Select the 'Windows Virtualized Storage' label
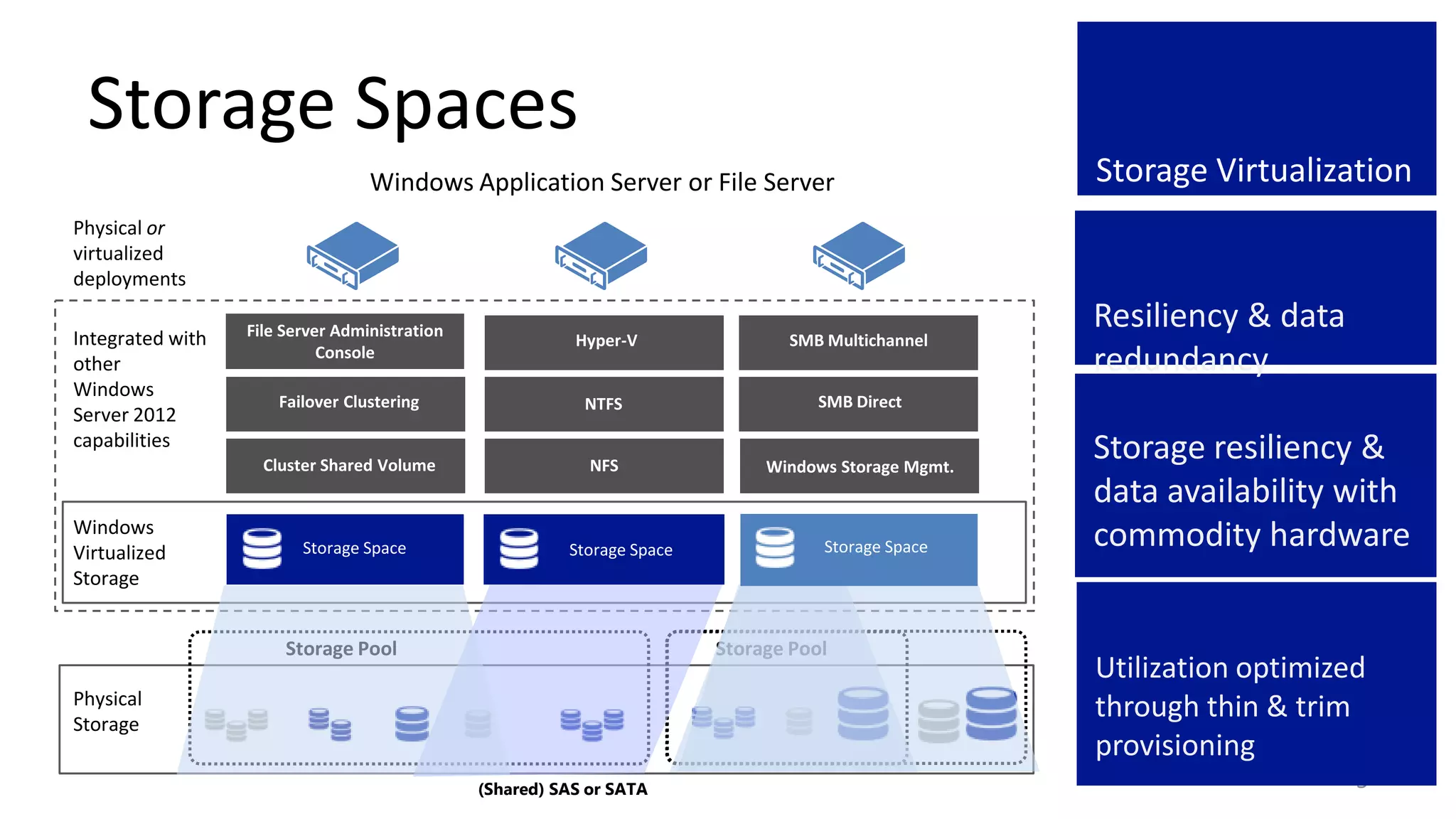1456x819 pixels. pos(119,552)
